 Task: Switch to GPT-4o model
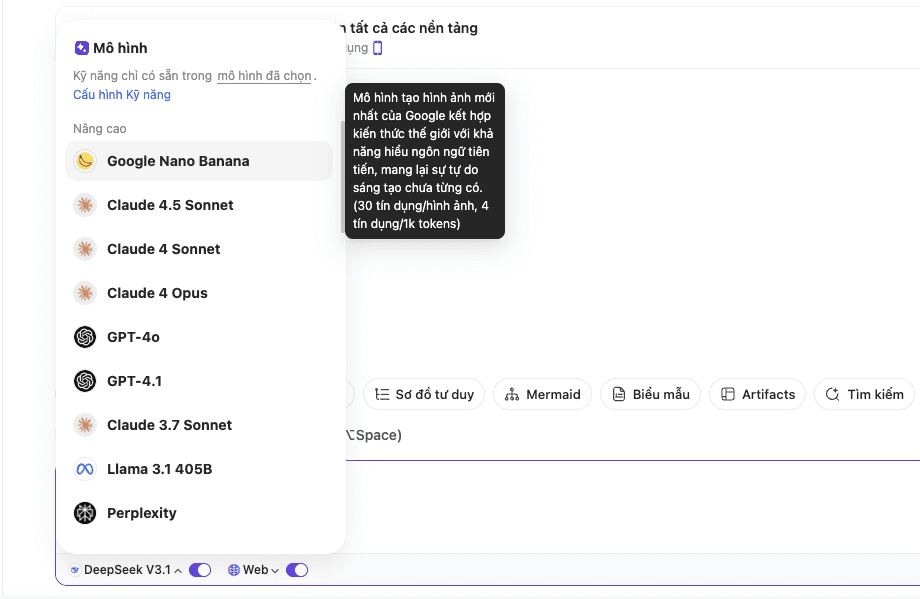tap(199, 337)
